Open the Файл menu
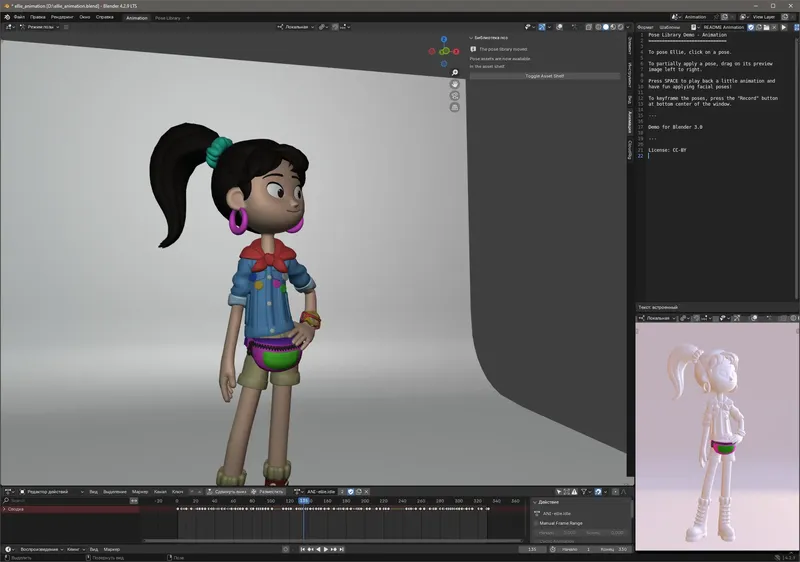This screenshot has width=800, height=562. click(19, 17)
